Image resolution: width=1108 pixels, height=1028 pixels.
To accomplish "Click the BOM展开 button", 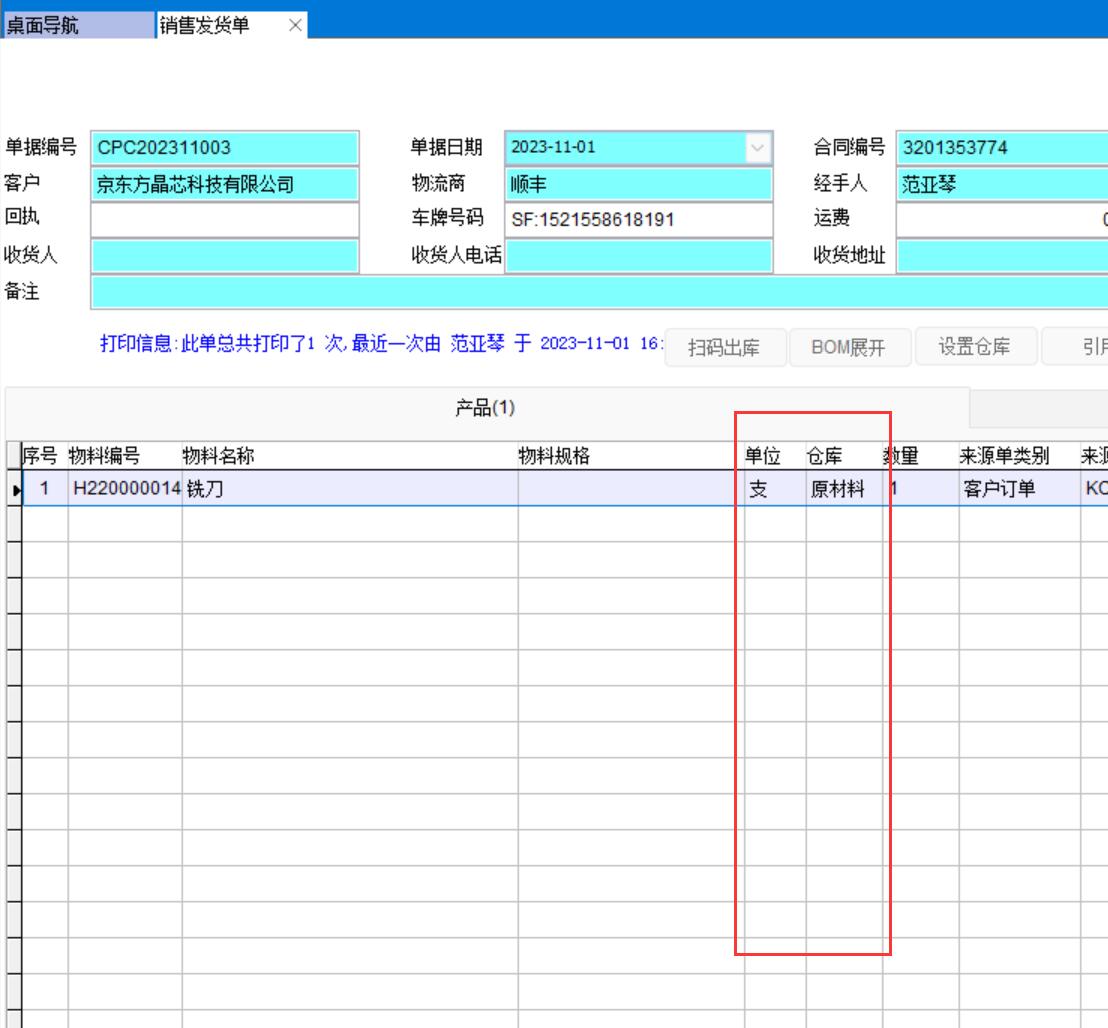I will pos(848,348).
